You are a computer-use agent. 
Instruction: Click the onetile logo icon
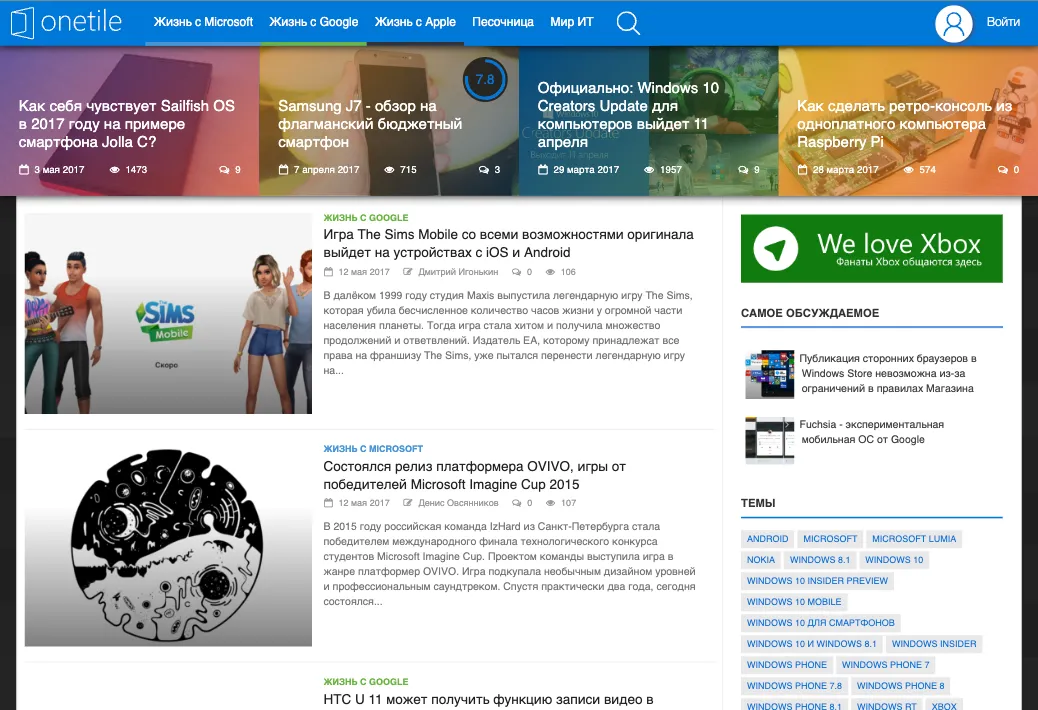(22, 22)
